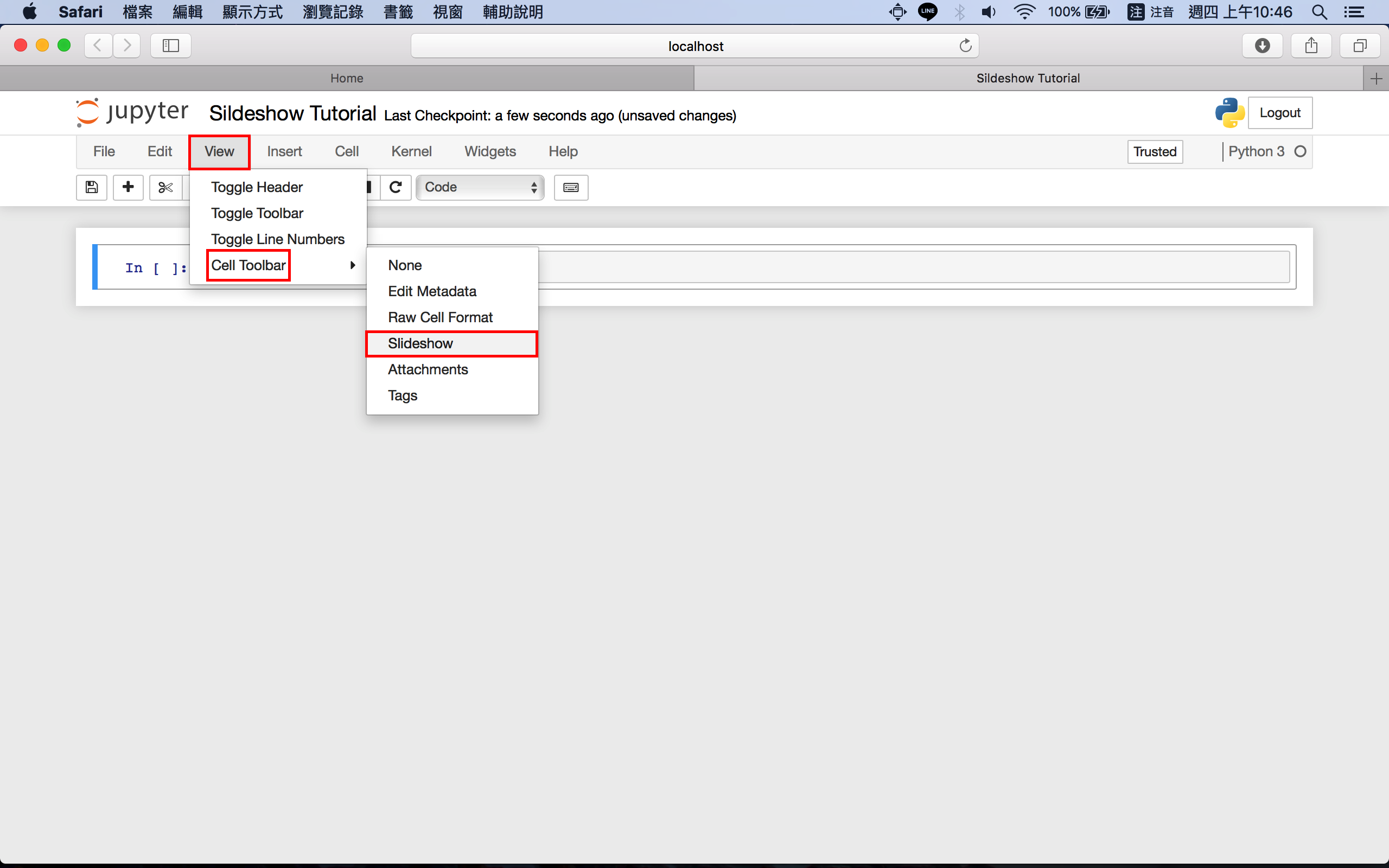Click the Safari share icon
1389x868 pixels.
(1311, 46)
